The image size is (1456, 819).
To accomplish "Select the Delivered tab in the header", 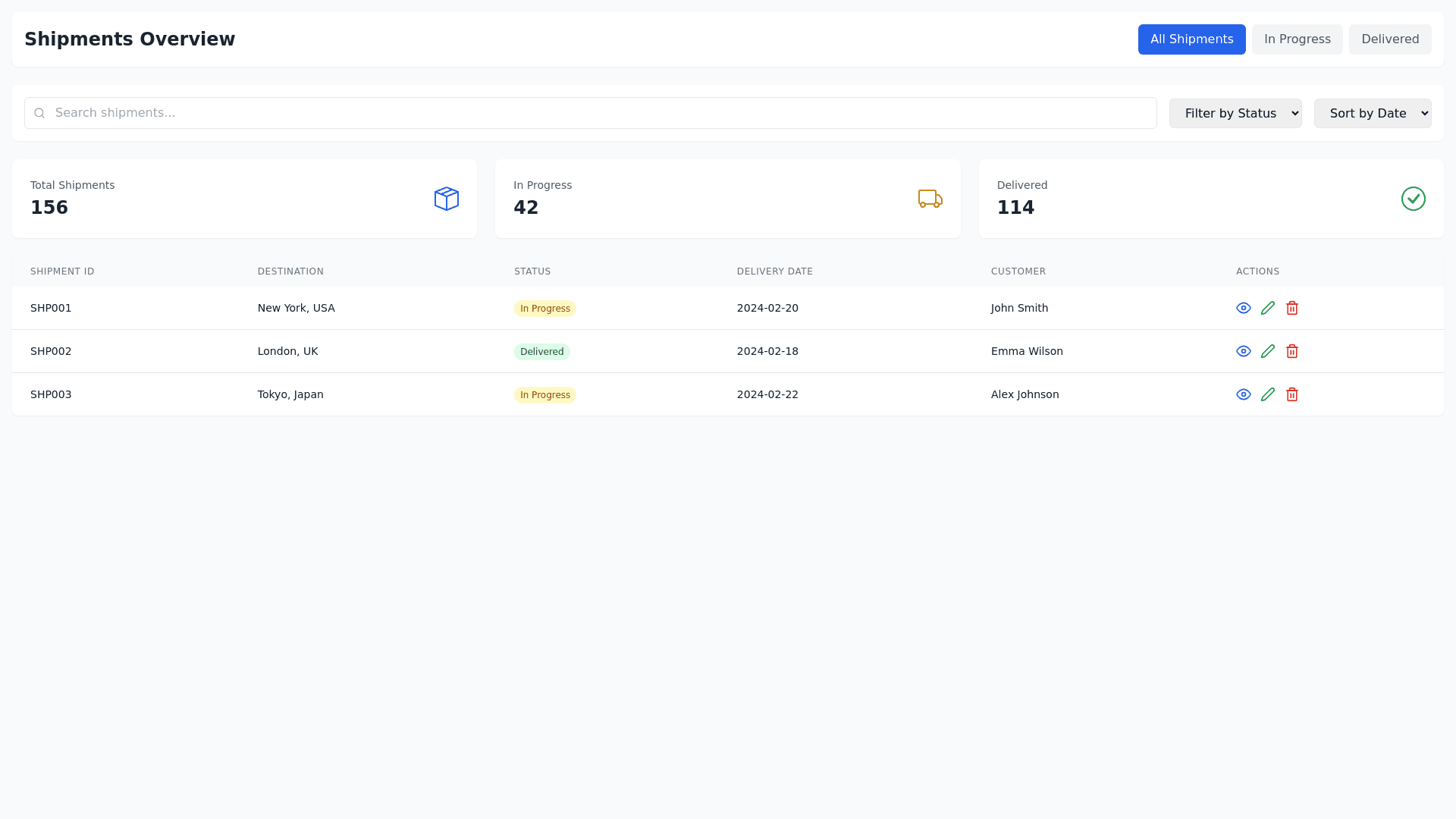I will (1389, 39).
